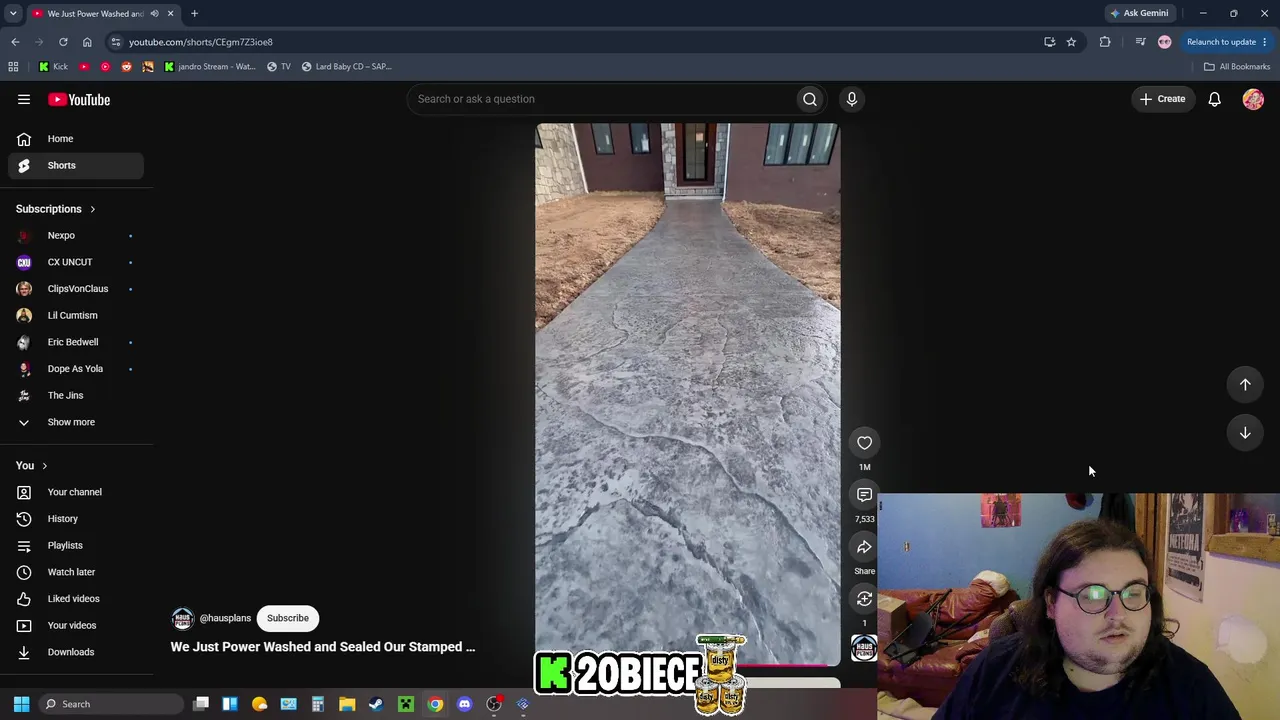The height and width of the screenshot is (720, 1280).
Task: Expand the You section
Action: tap(32, 466)
